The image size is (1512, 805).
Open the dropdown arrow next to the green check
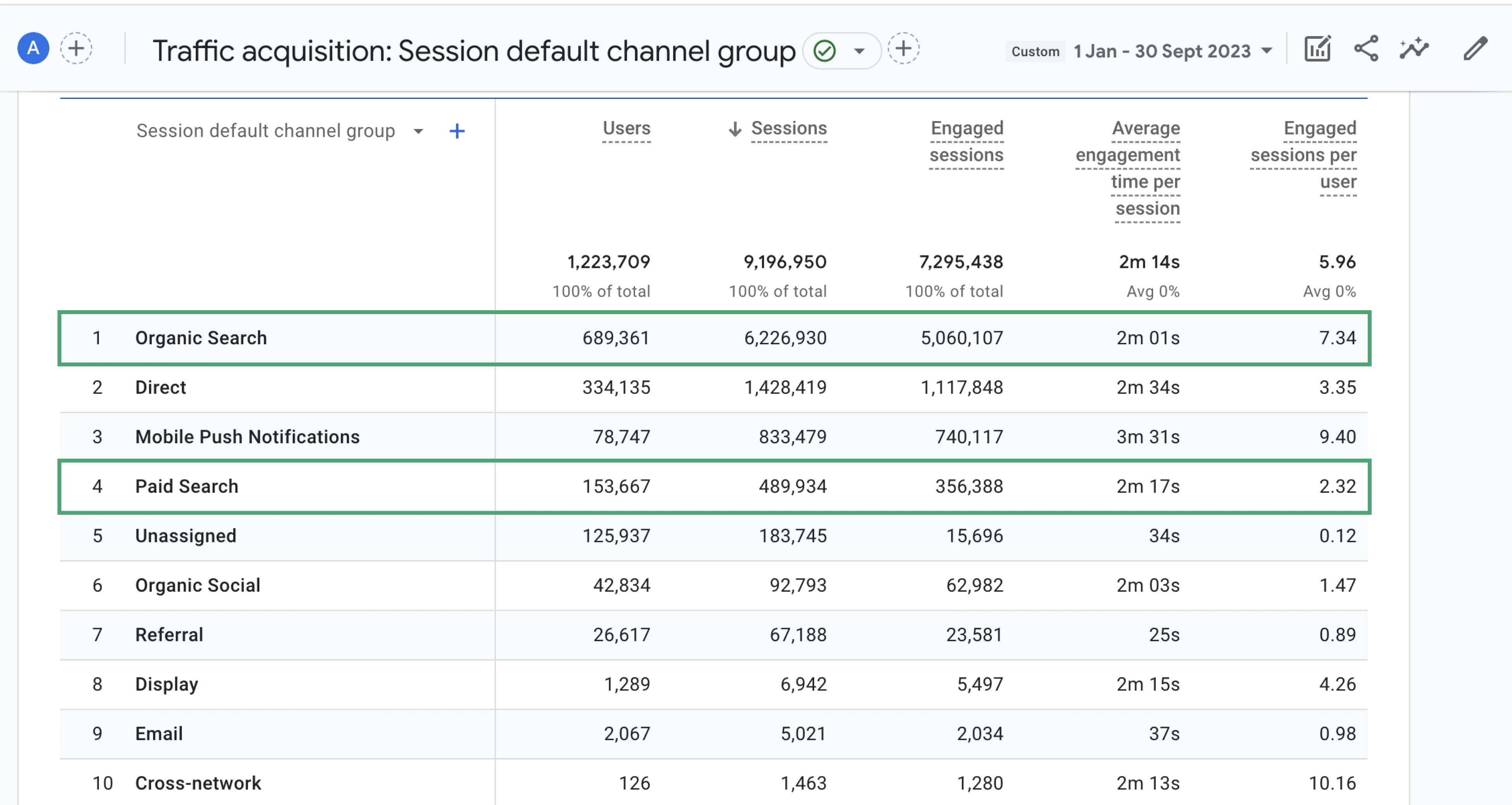pyautogui.click(x=859, y=51)
